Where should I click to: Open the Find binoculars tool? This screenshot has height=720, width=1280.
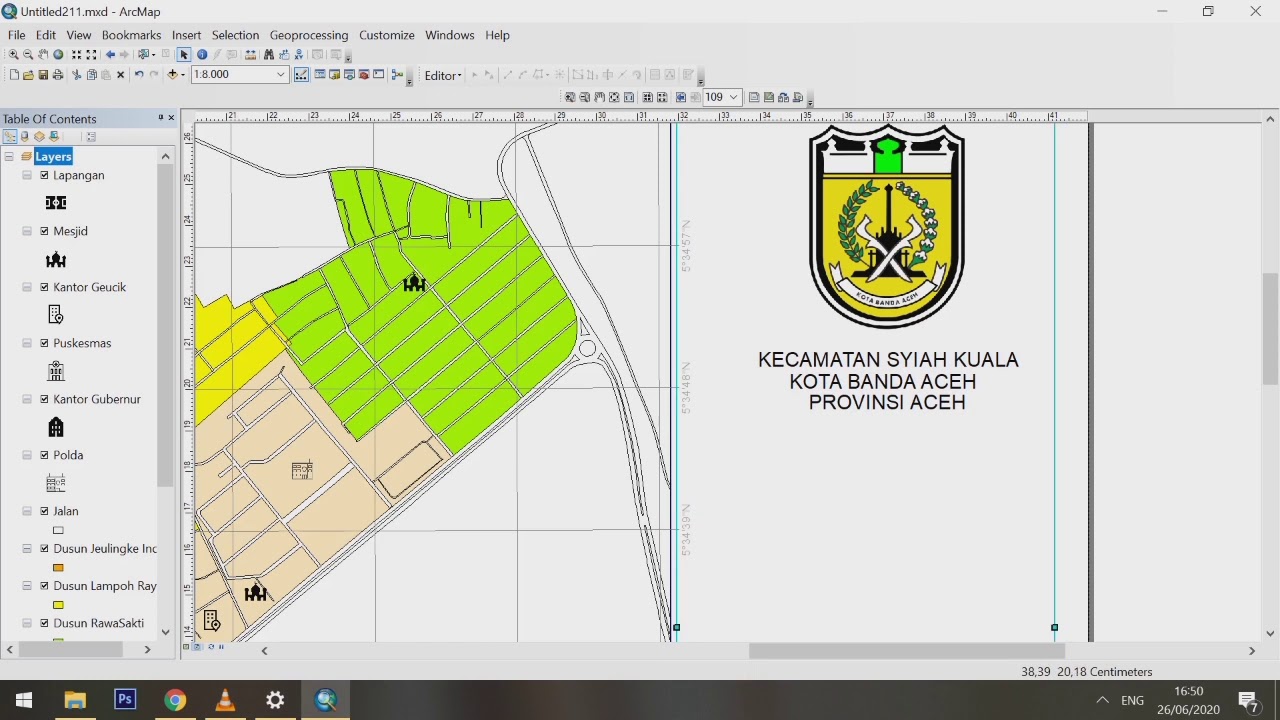(269, 55)
